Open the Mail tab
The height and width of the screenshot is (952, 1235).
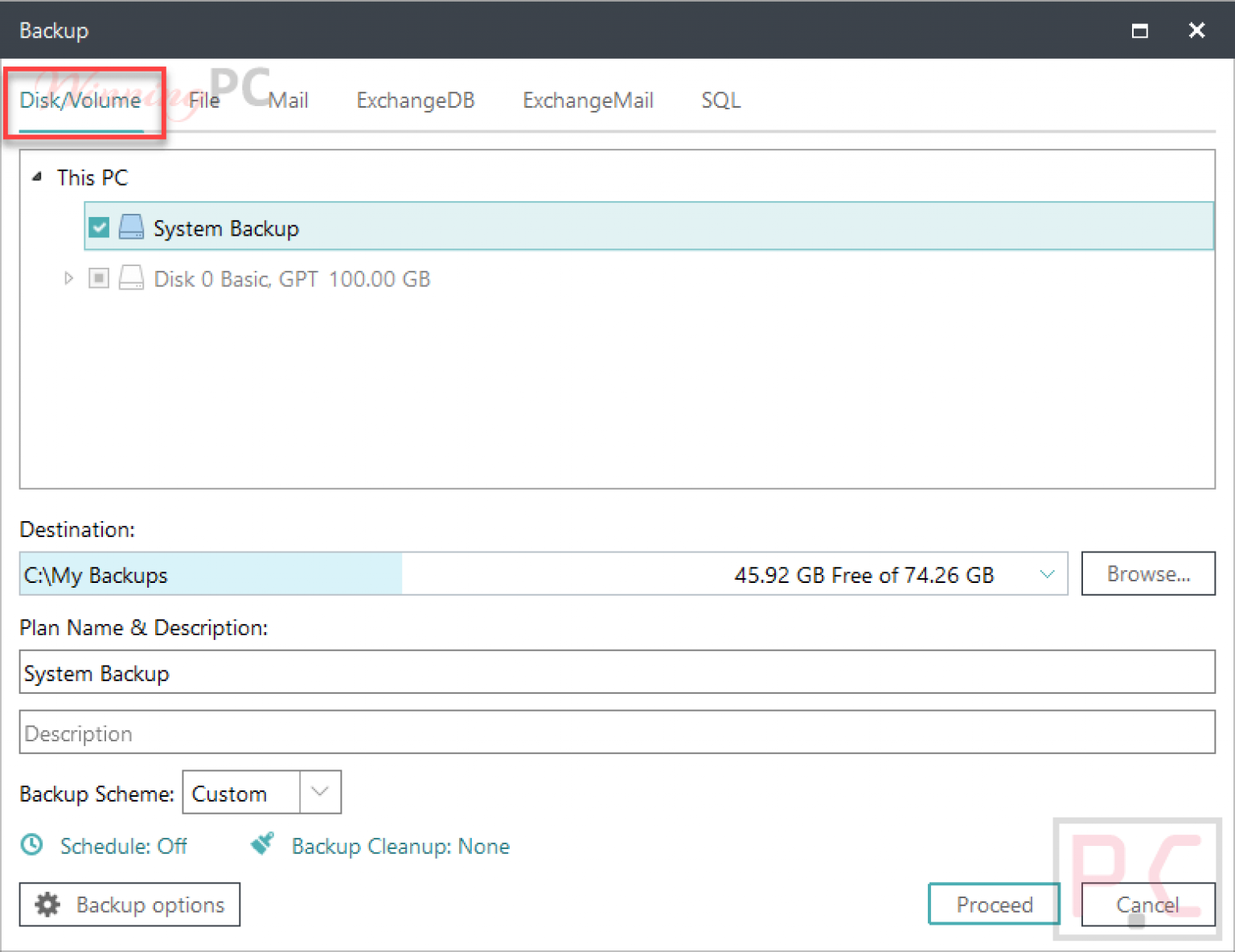click(x=288, y=101)
